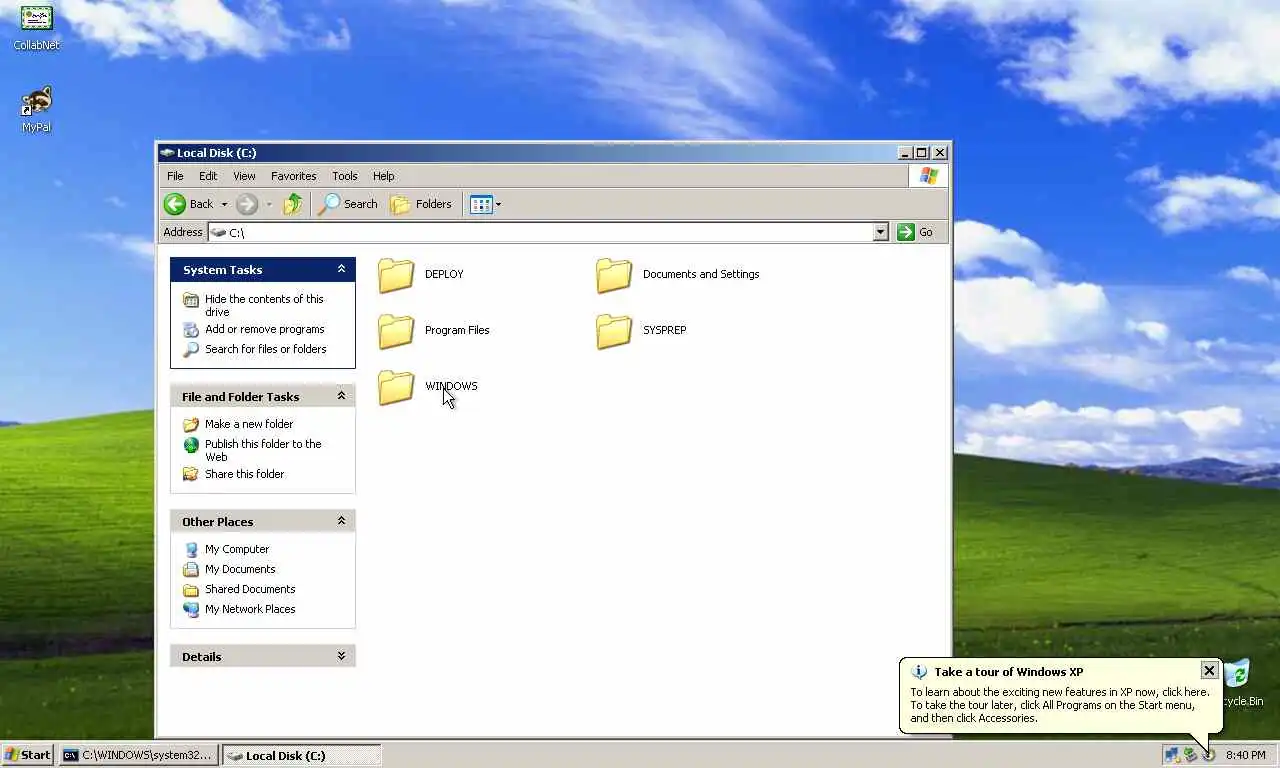
Task: Open the Help menu
Action: click(x=383, y=176)
